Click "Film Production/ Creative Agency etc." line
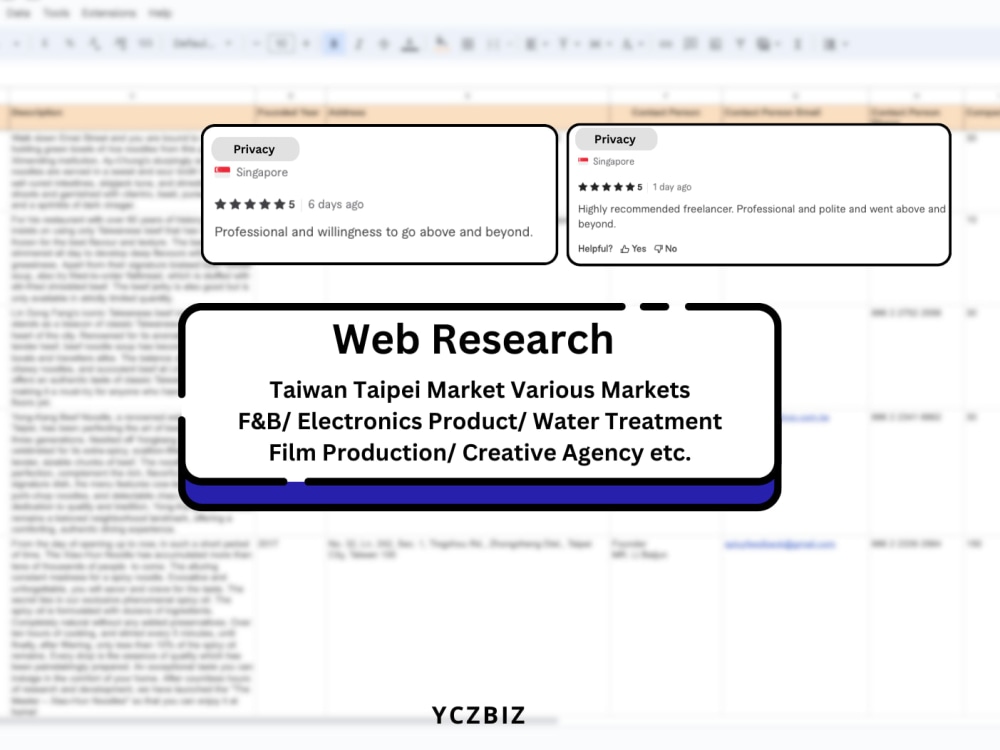 pyautogui.click(x=480, y=453)
